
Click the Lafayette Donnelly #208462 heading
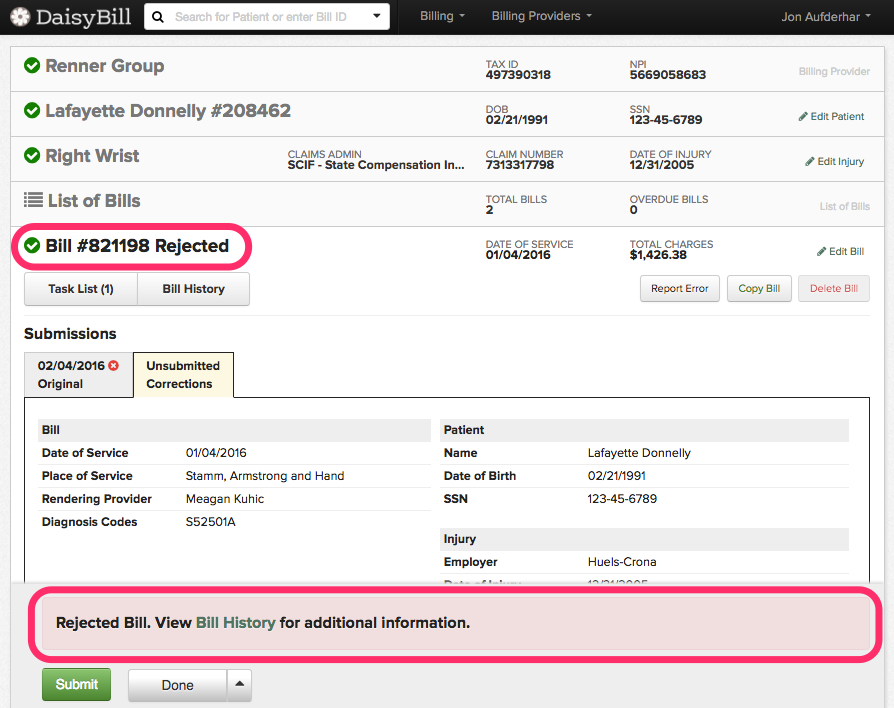pyautogui.click(x=168, y=111)
